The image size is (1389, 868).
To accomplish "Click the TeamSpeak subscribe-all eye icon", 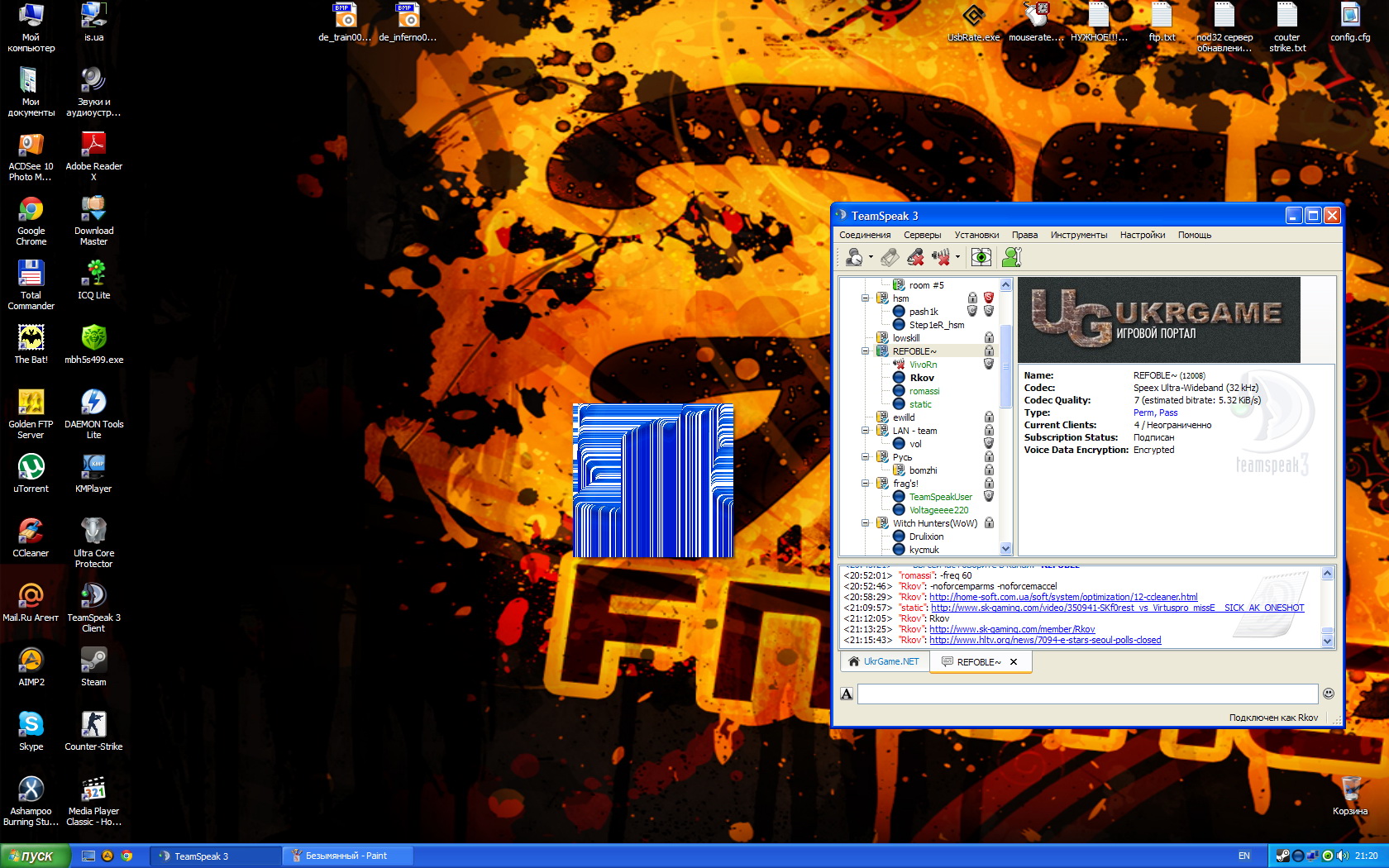I will coord(981,257).
